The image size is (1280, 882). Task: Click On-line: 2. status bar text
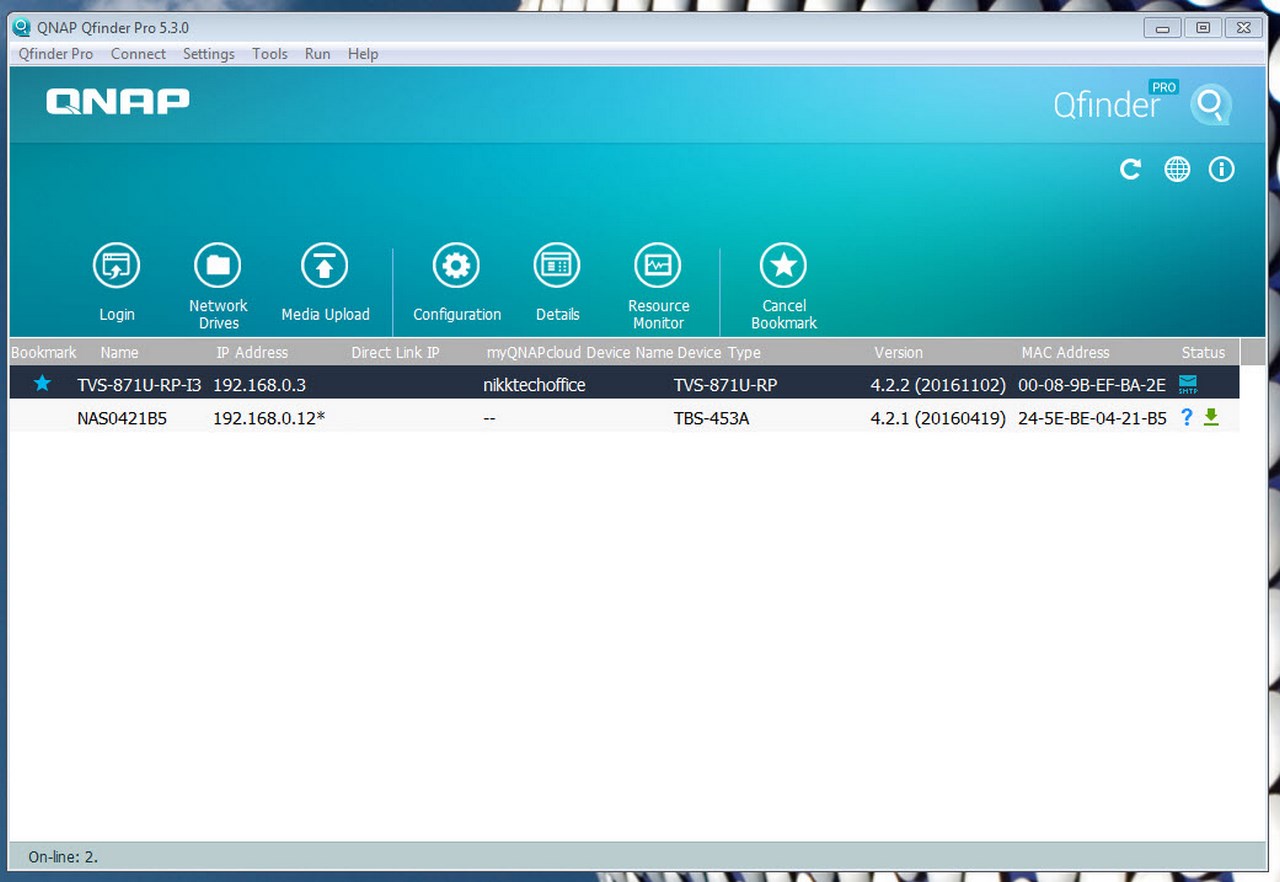[63, 856]
